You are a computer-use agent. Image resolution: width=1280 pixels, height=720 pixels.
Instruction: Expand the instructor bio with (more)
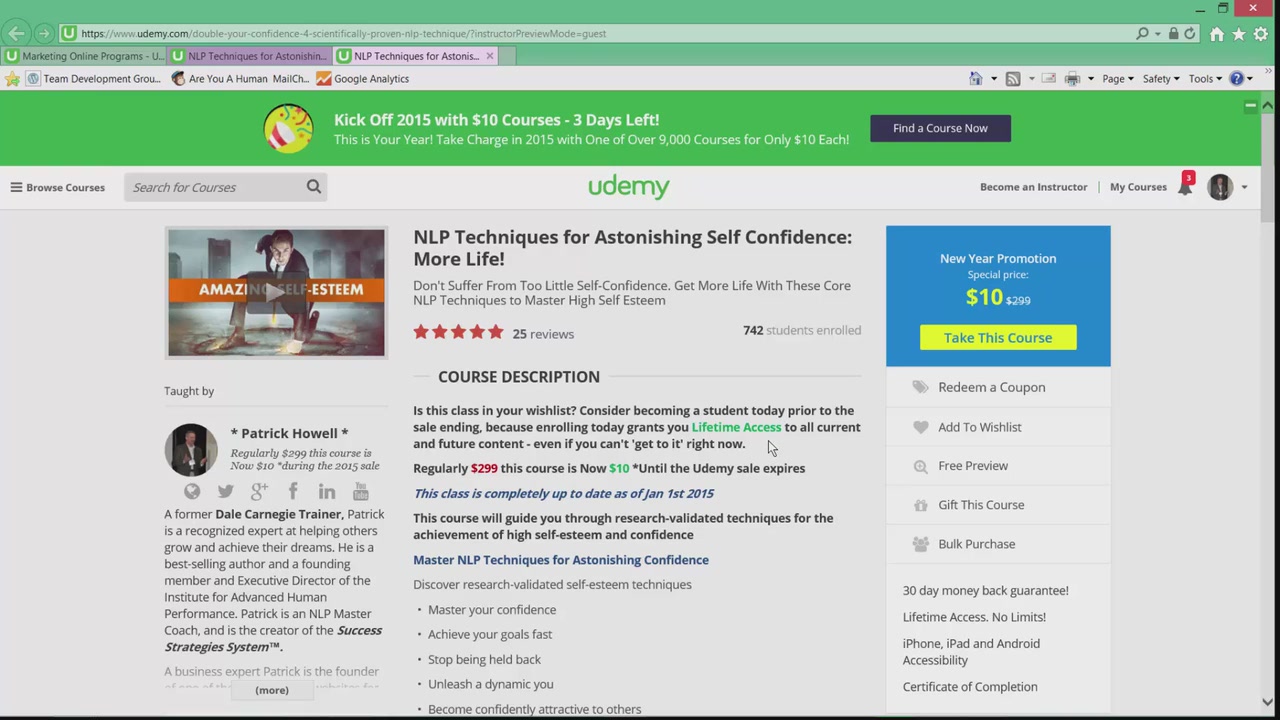click(272, 690)
